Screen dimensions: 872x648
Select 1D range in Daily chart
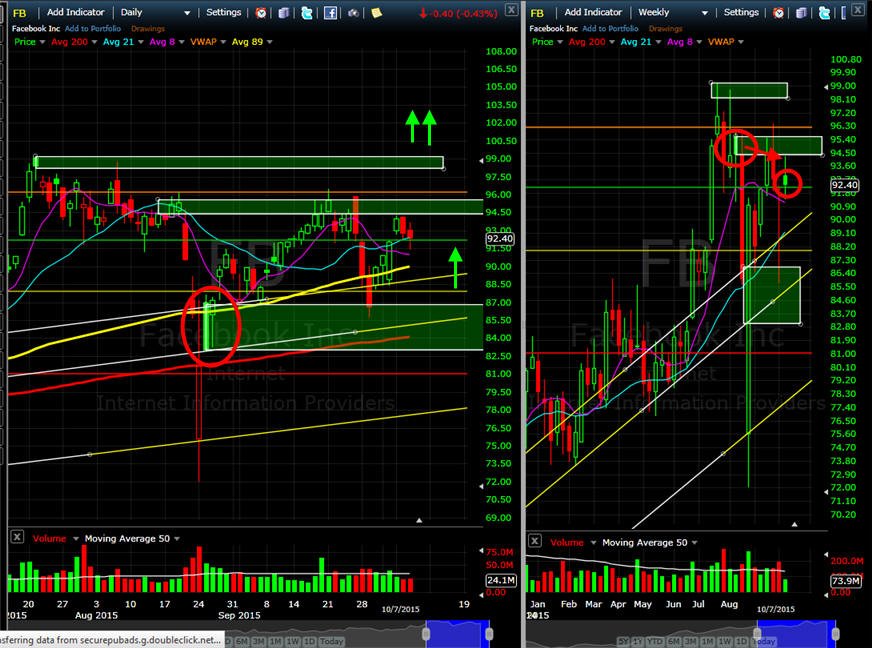point(309,641)
